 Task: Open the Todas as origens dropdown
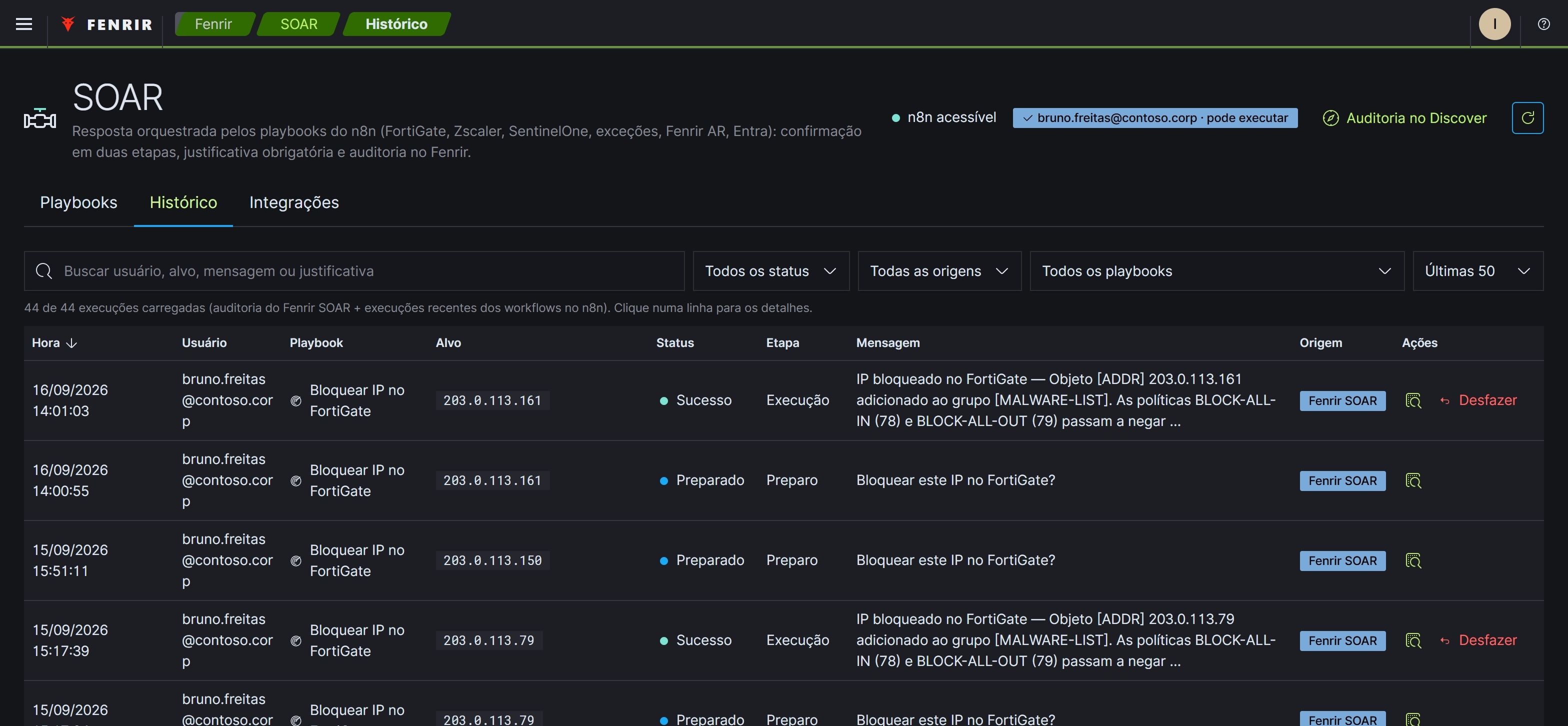point(939,271)
